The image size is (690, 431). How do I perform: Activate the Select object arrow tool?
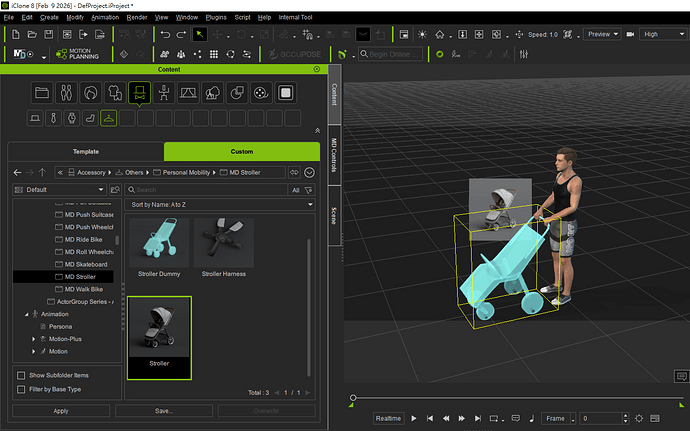[x=200, y=34]
